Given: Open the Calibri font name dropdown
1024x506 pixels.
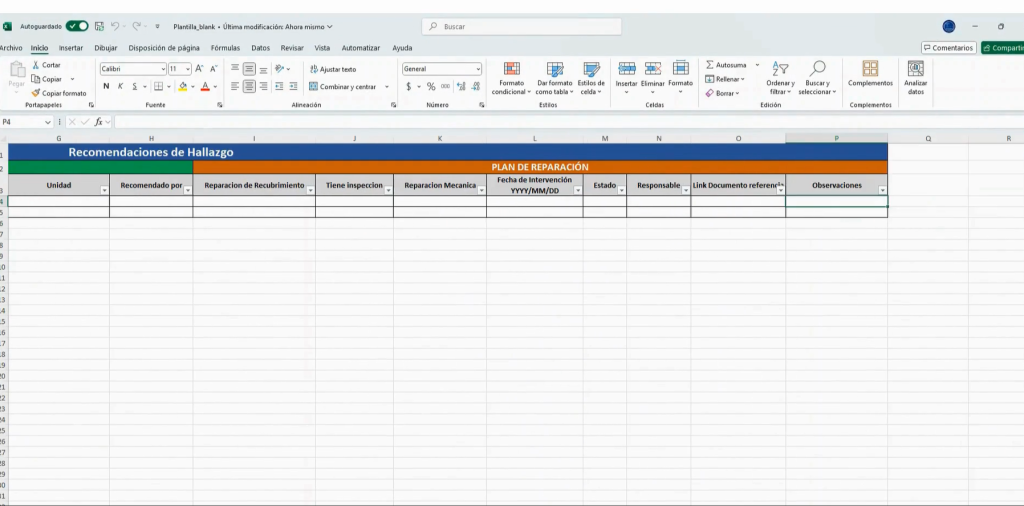Looking at the screenshot, I should pos(163,69).
